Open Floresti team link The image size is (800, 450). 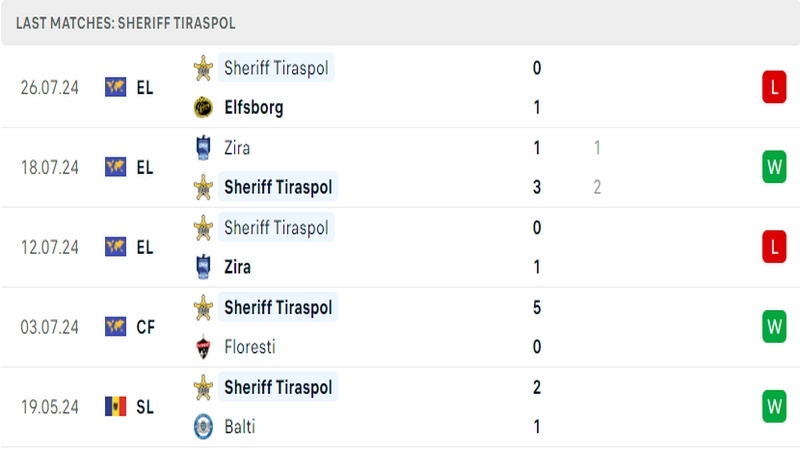pyautogui.click(x=249, y=347)
